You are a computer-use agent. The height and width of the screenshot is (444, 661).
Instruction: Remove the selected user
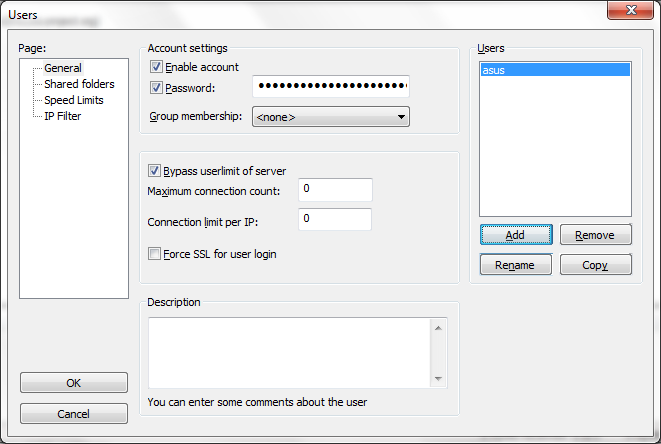tap(595, 235)
